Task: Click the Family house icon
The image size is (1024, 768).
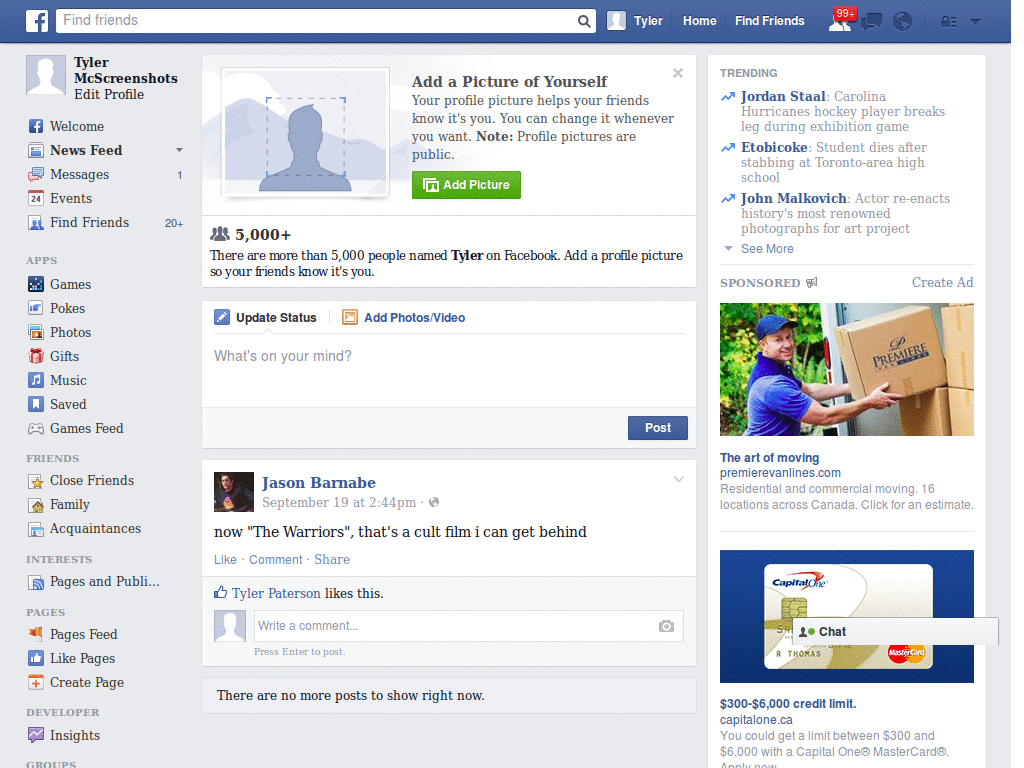Action: click(x=36, y=505)
